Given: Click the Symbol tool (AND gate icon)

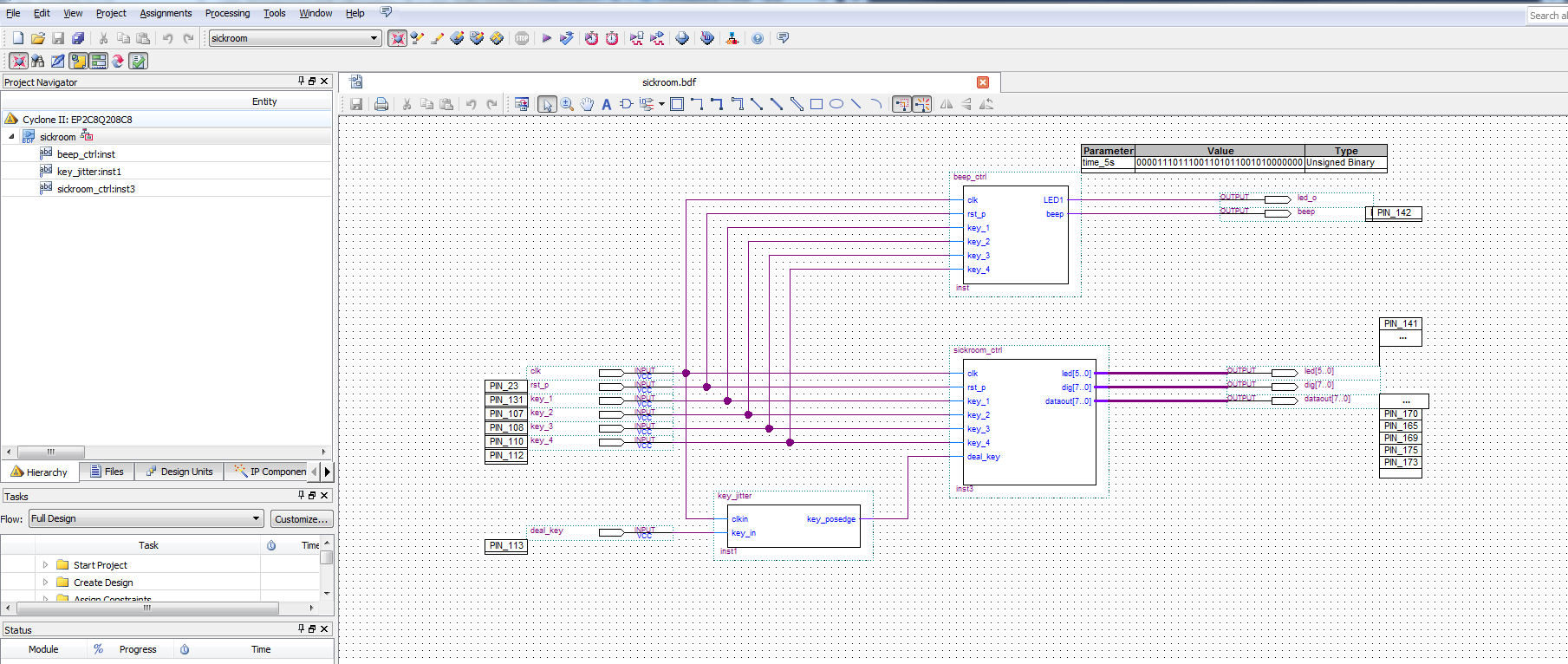Looking at the screenshot, I should coord(626,104).
